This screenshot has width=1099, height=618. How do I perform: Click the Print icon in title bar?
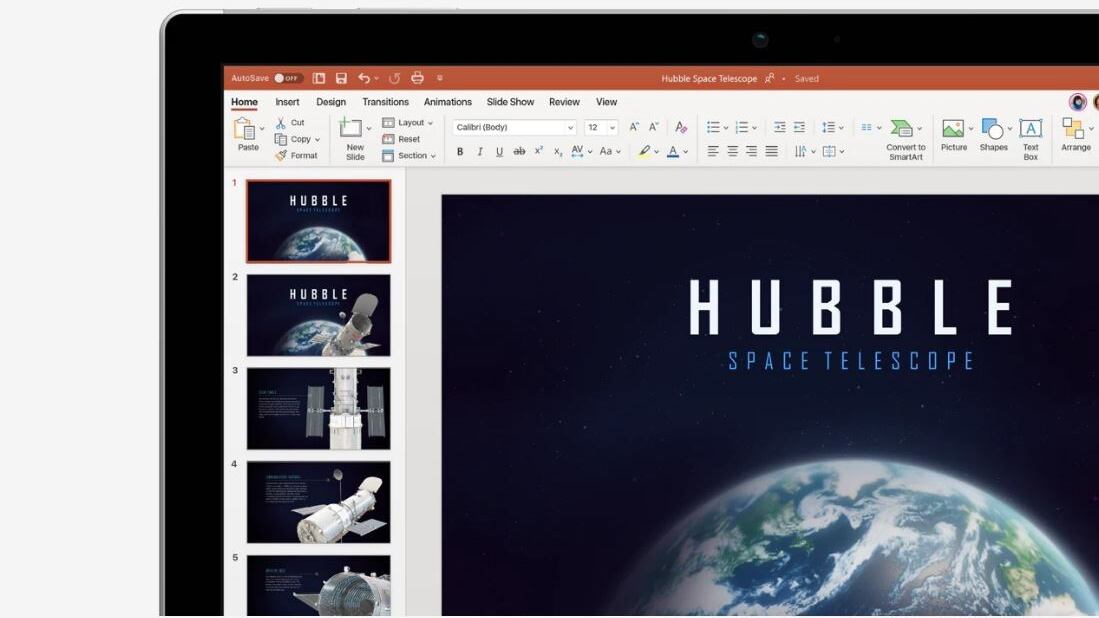pyautogui.click(x=417, y=78)
